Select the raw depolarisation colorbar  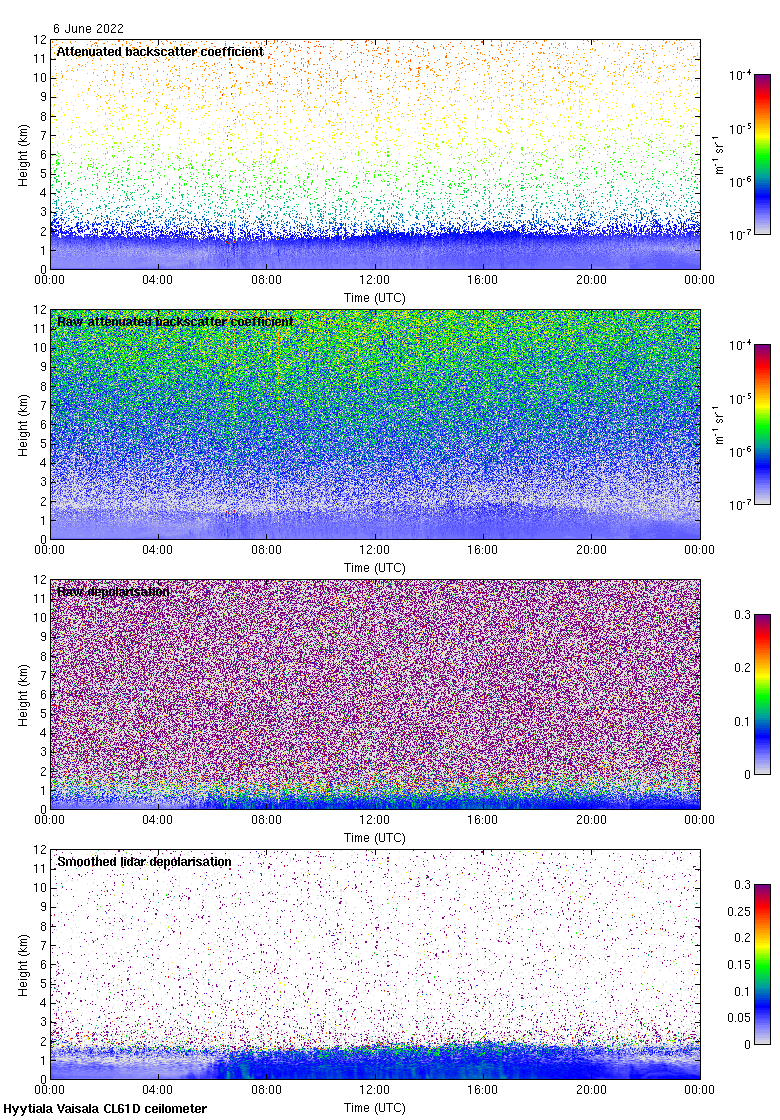[762, 694]
